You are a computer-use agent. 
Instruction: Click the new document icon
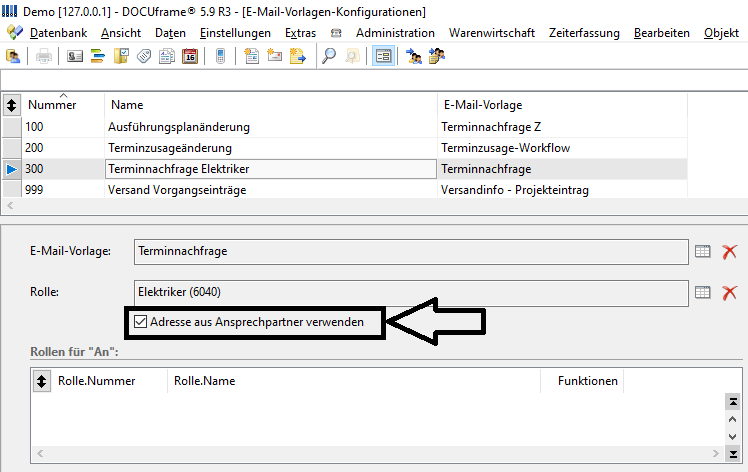(x=251, y=56)
